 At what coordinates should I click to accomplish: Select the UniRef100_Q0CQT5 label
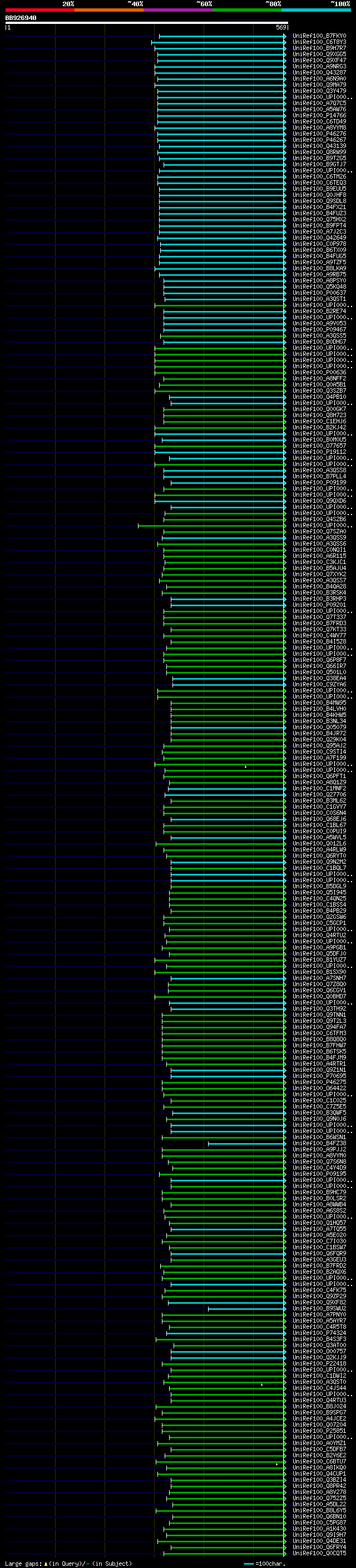coord(319,1554)
